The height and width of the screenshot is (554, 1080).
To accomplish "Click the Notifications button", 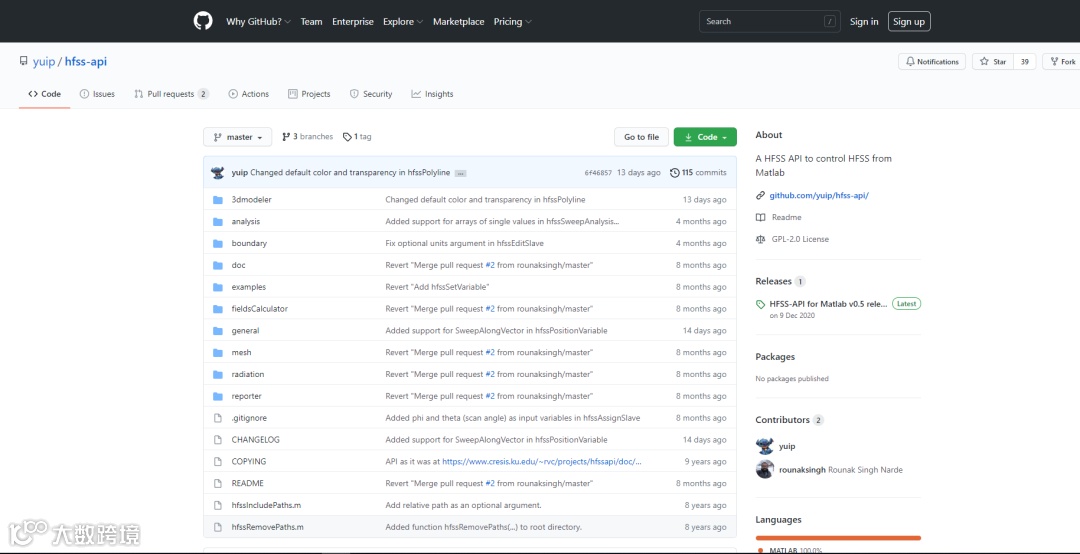I will (932, 62).
